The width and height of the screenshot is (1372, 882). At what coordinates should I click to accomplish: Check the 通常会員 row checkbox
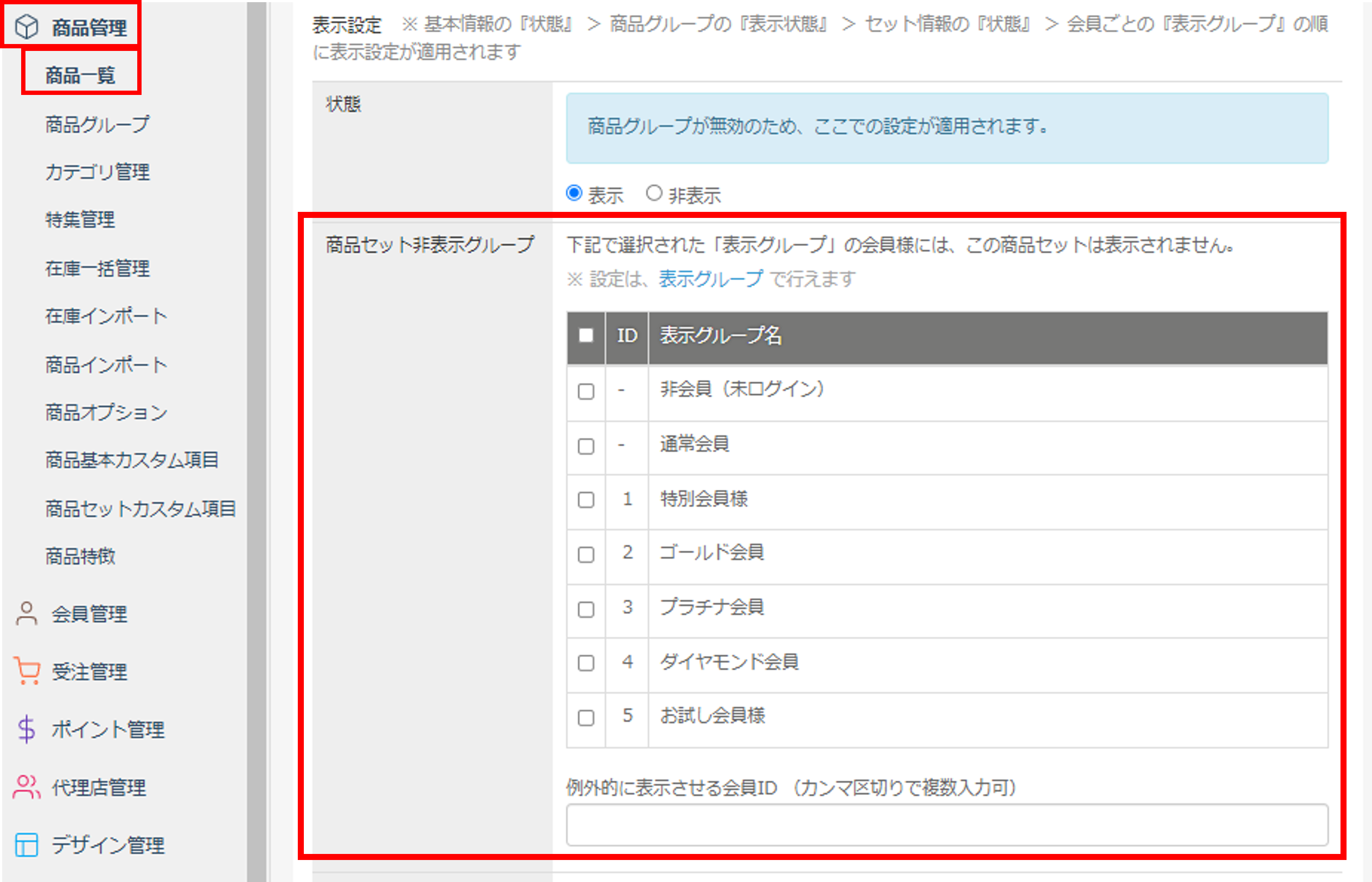[586, 446]
